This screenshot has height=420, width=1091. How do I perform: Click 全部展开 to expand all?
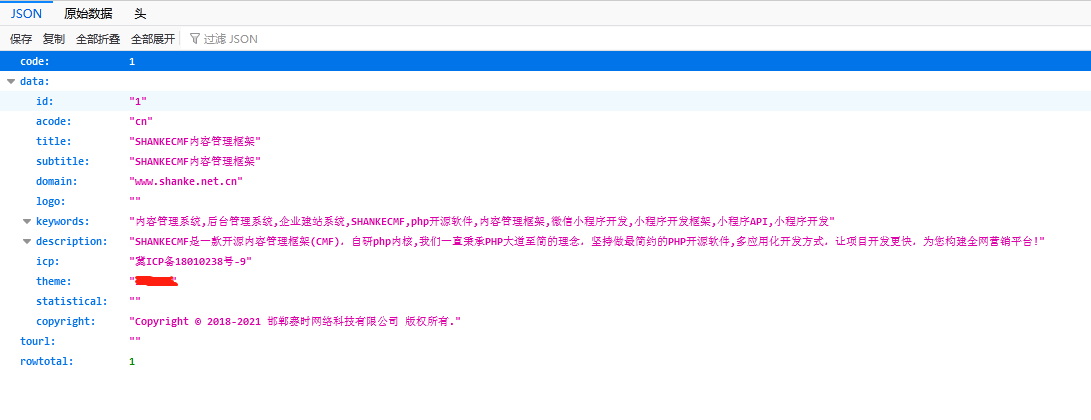tap(153, 39)
